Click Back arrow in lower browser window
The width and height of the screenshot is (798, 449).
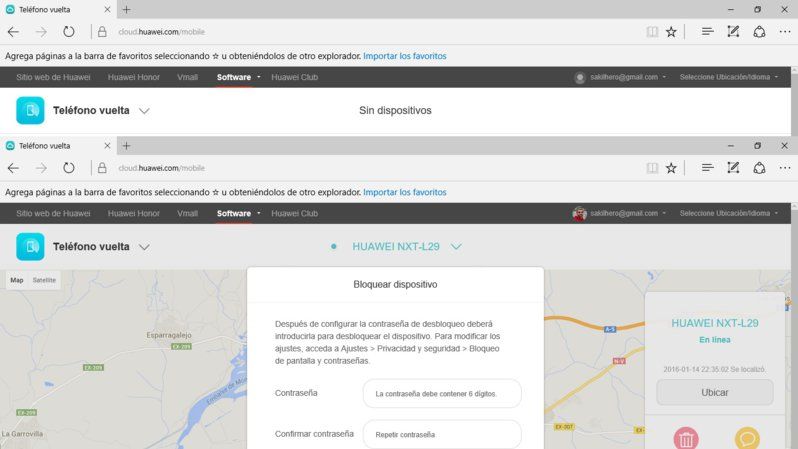pyautogui.click(x=13, y=168)
